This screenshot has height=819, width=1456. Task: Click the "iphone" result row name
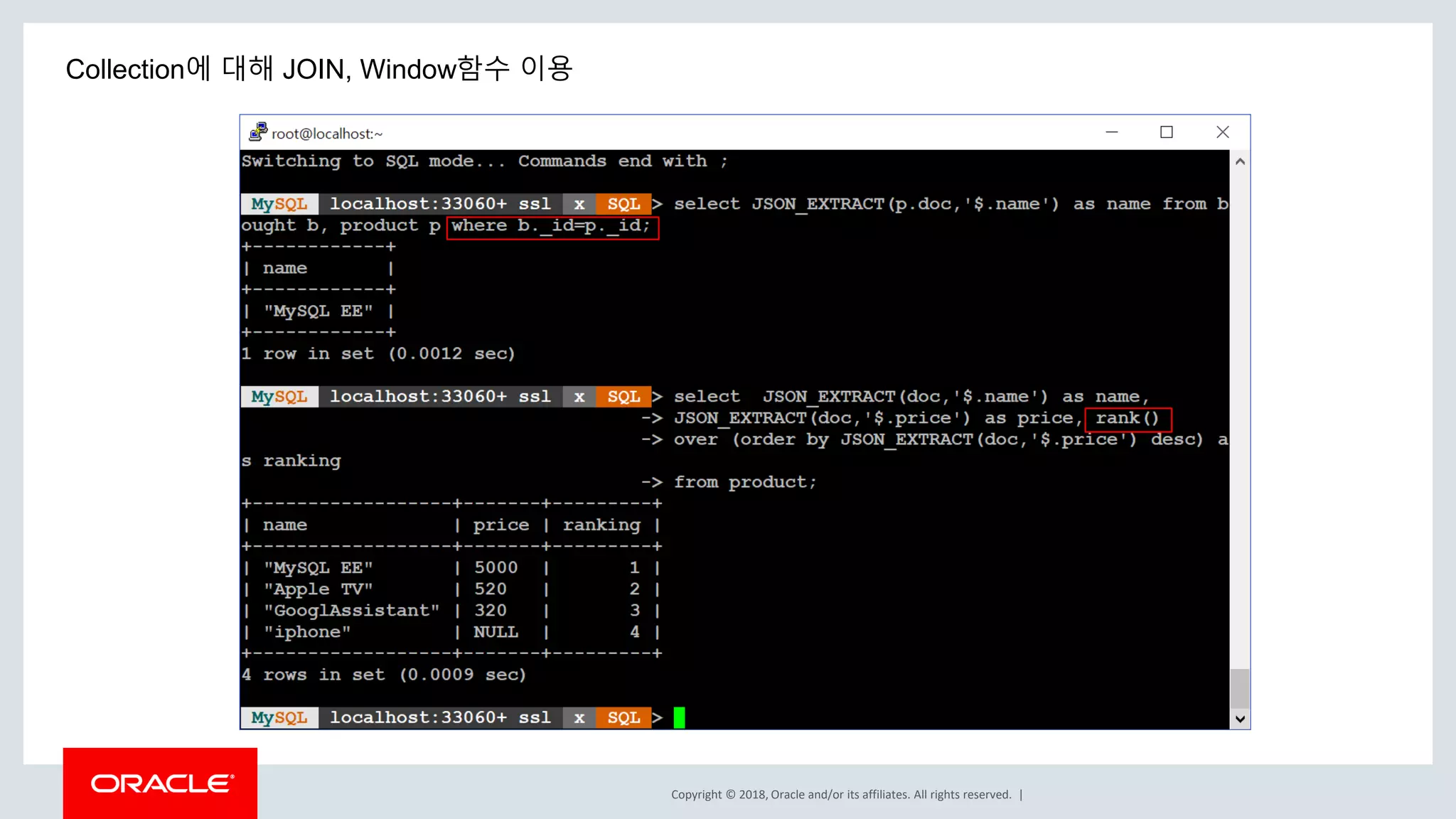tap(307, 632)
